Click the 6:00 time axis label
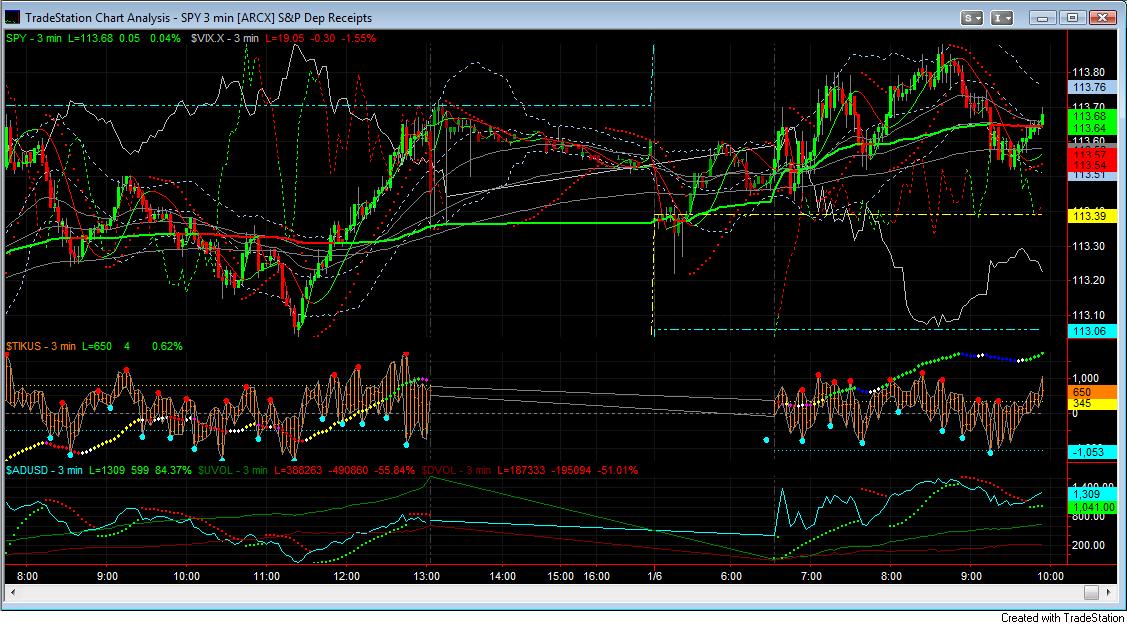This screenshot has width=1127, height=624. coord(731,576)
